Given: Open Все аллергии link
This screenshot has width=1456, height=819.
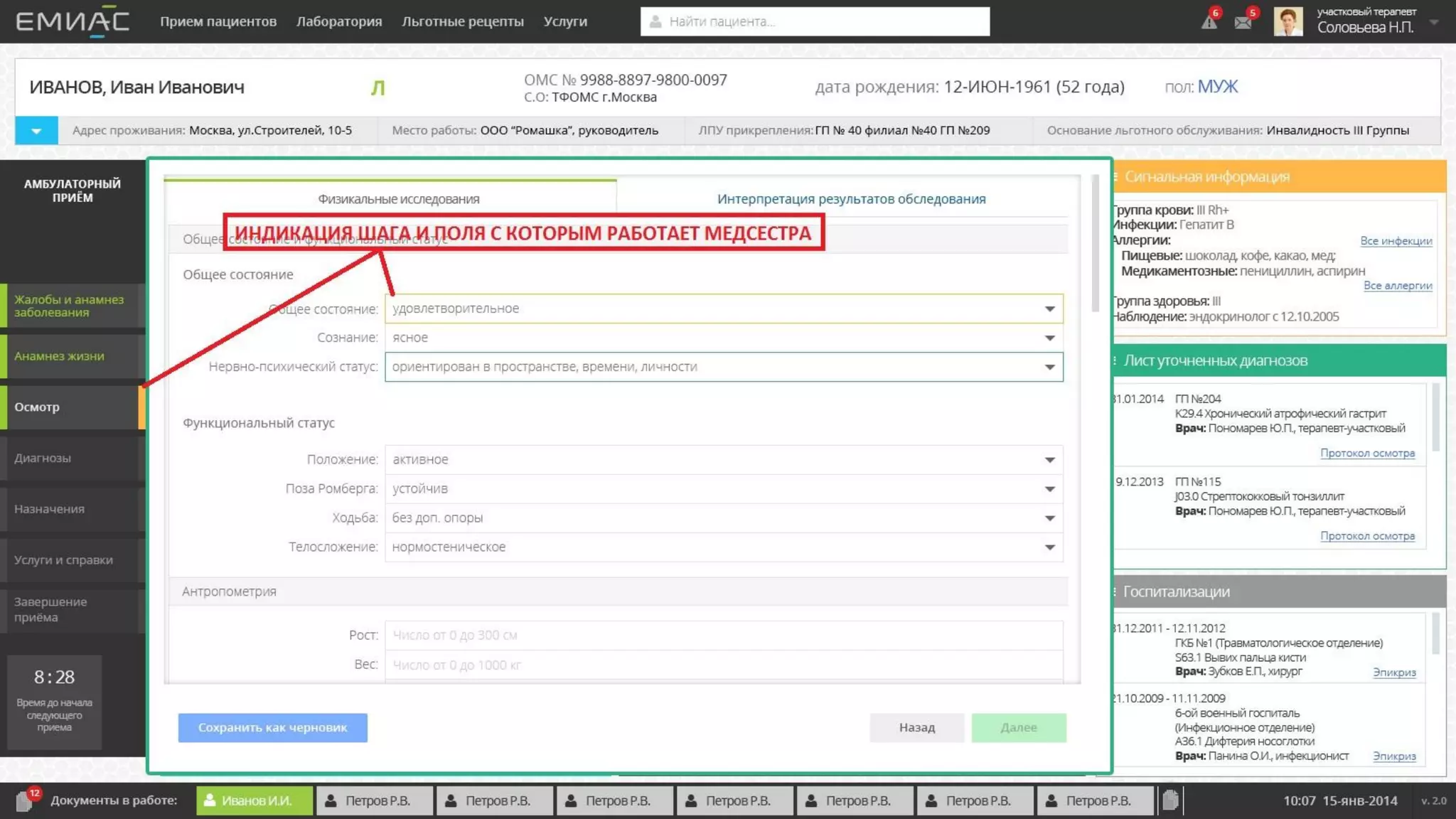Looking at the screenshot, I should (x=1397, y=286).
